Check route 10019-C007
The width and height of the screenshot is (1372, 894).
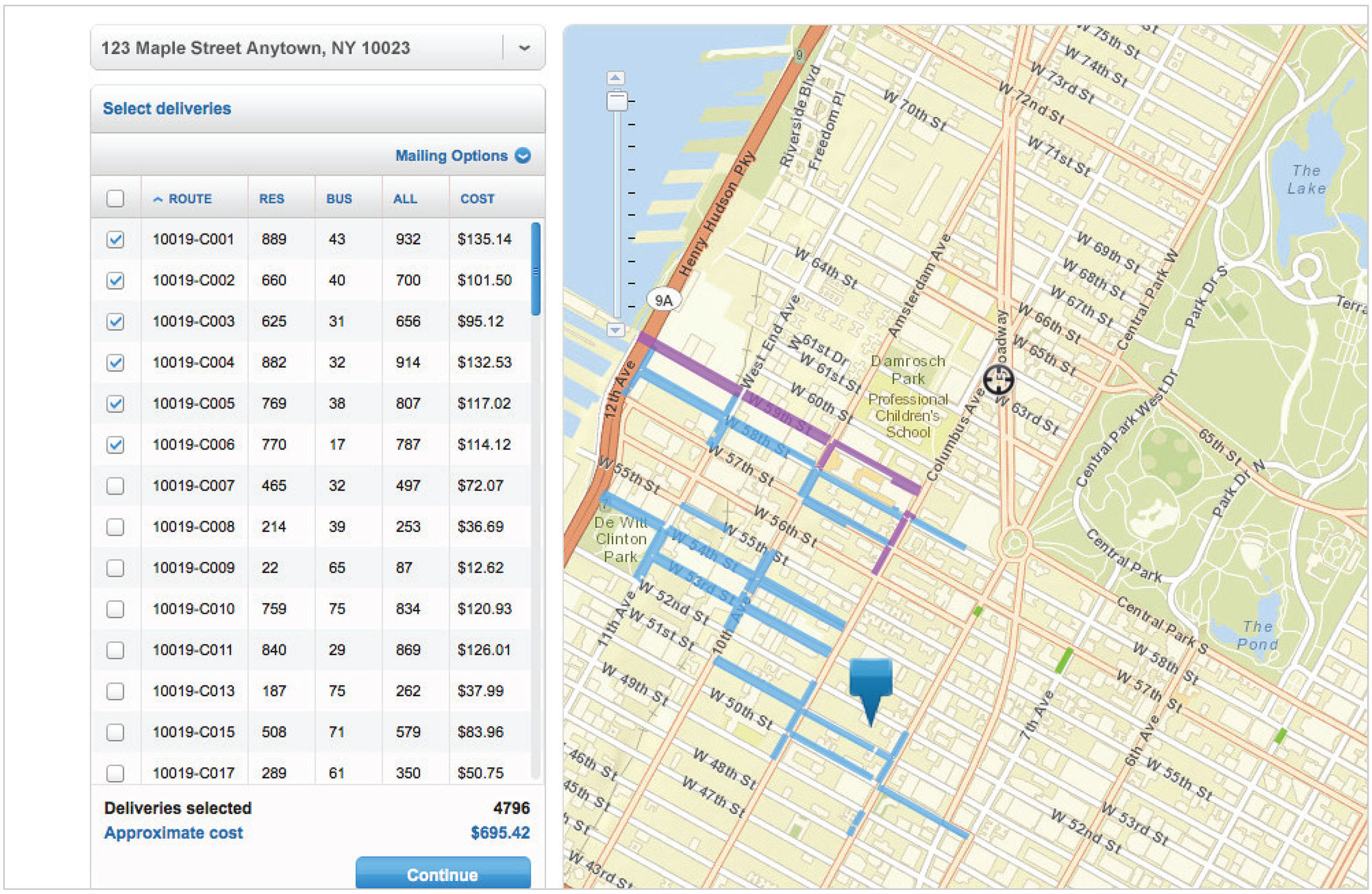tap(115, 486)
